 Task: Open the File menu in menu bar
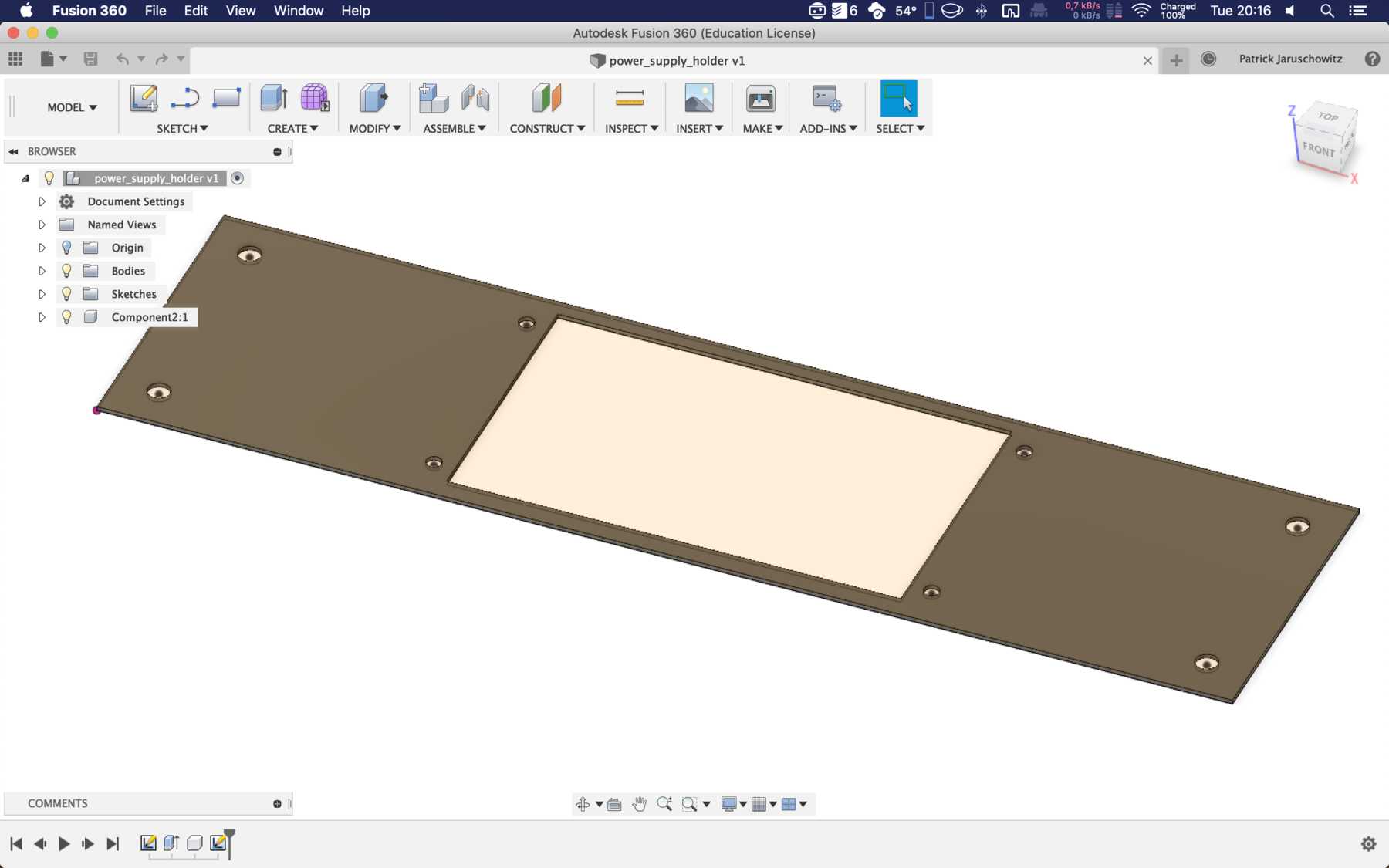tap(155, 11)
